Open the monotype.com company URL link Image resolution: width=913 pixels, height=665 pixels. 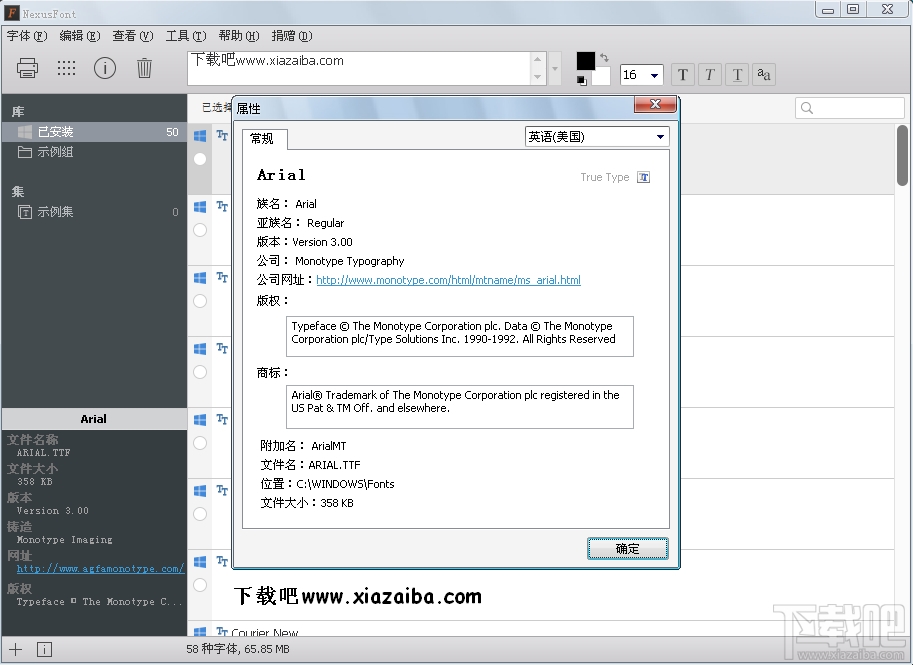tap(448, 280)
